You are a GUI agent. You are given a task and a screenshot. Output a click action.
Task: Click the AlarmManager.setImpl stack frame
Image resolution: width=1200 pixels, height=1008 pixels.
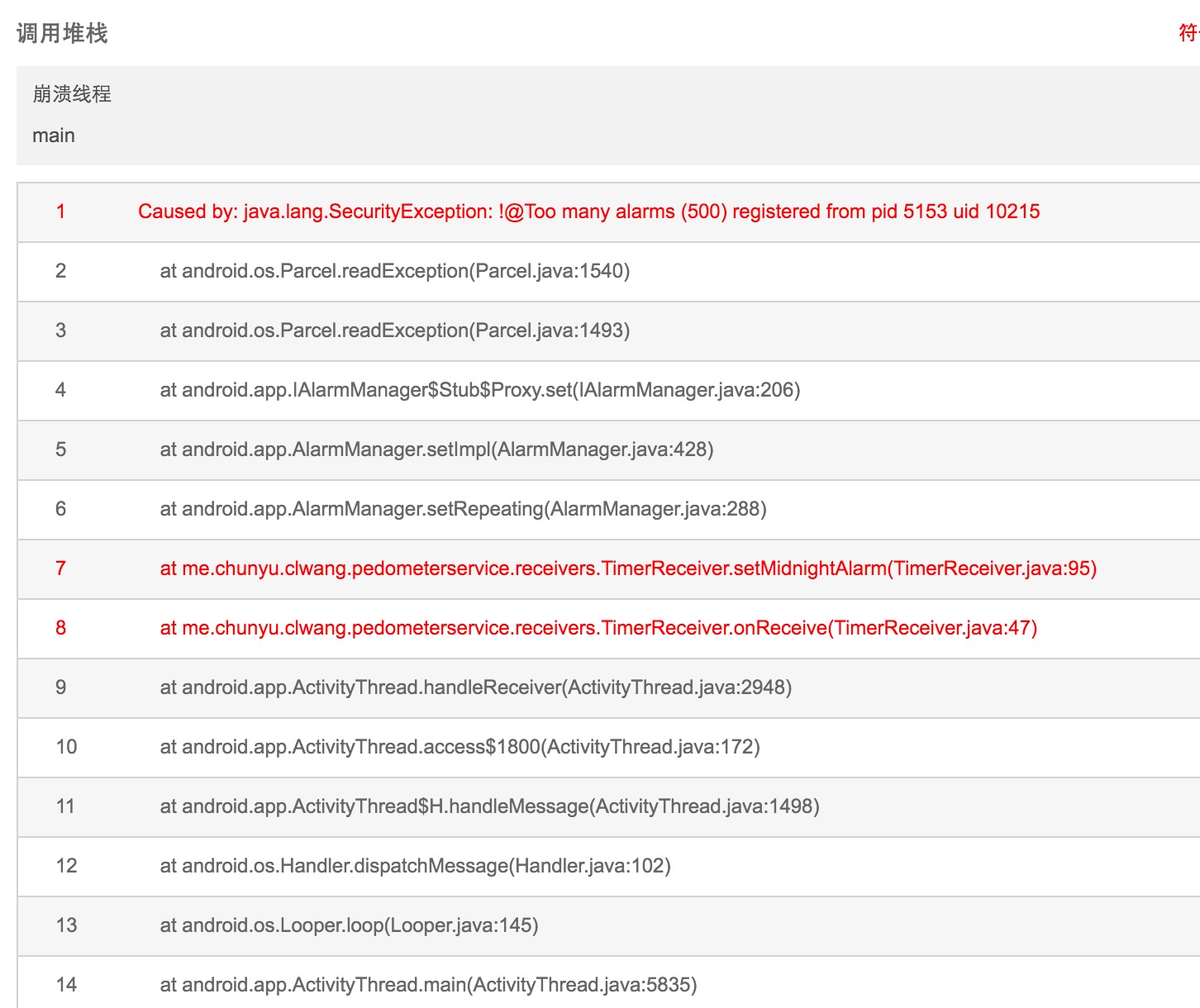tap(436, 449)
